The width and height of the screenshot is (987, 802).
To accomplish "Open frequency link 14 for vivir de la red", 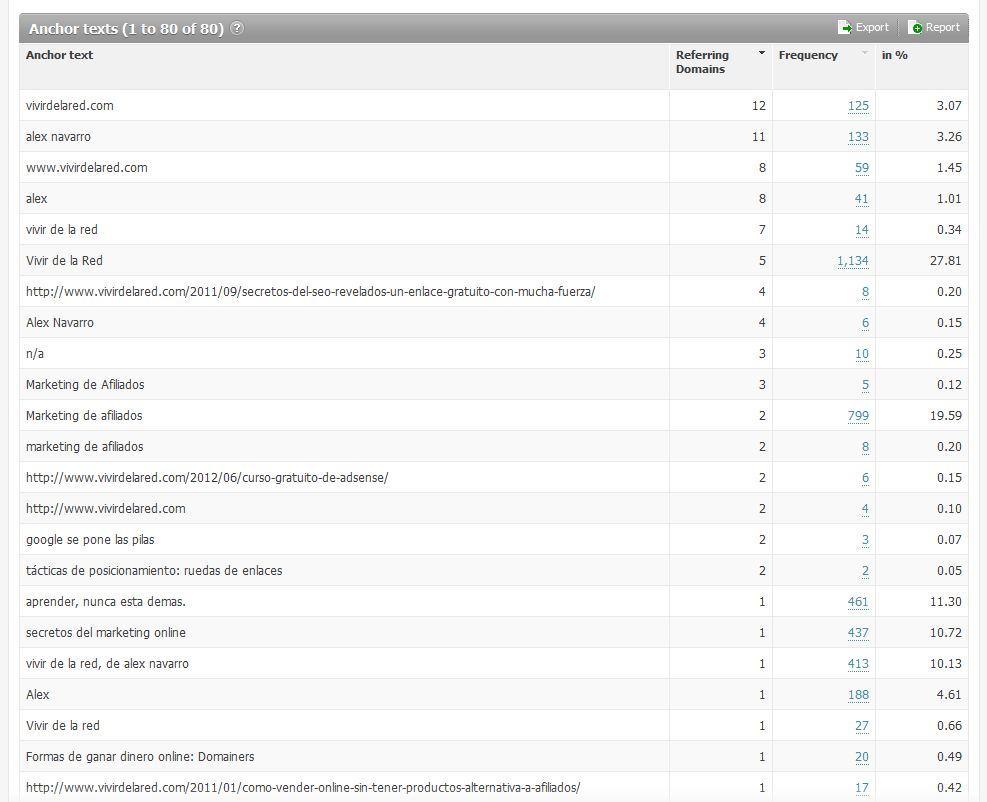I will click(862, 230).
